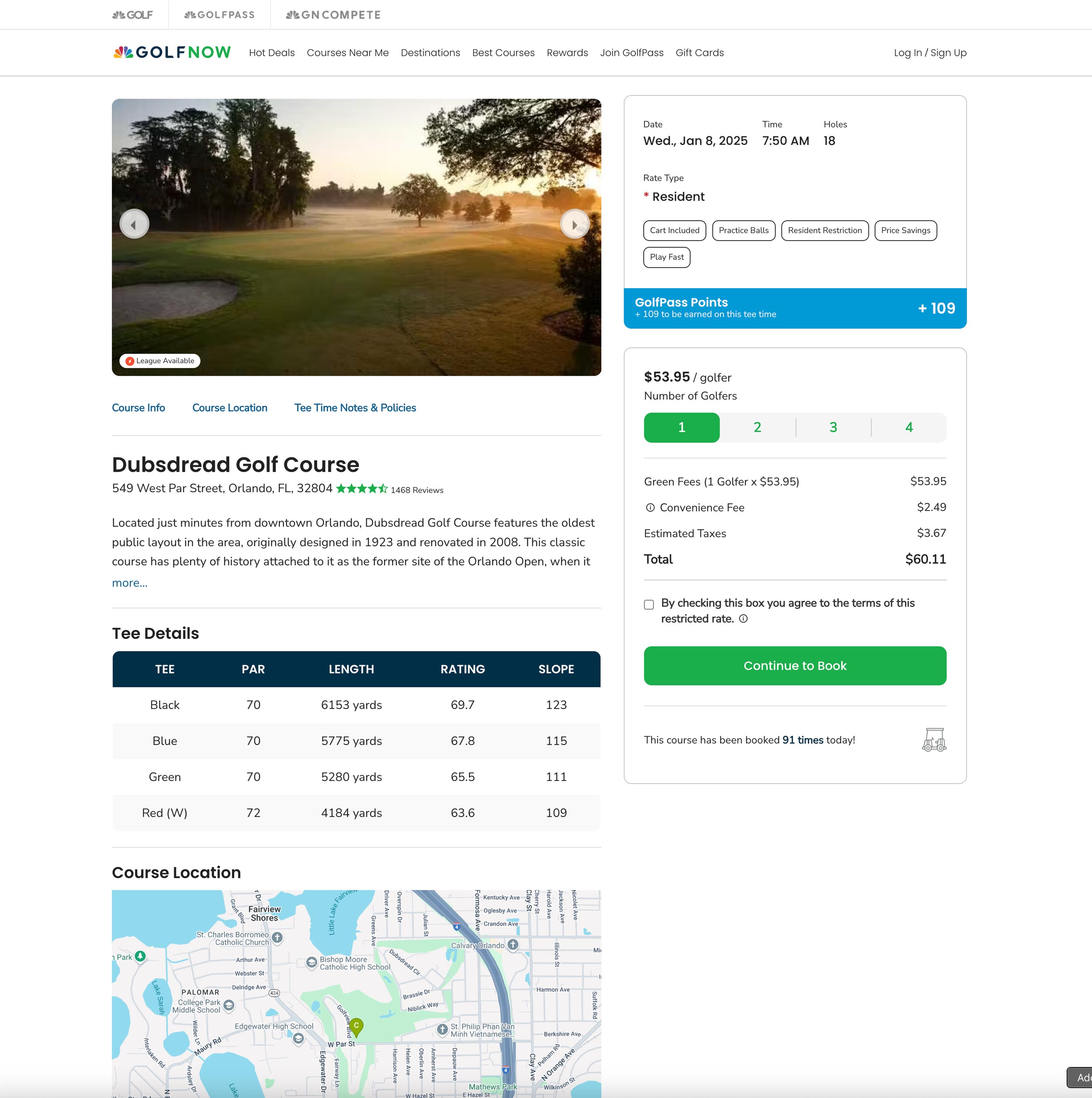
Task: Open the restricted rate info icon
Action: point(743,619)
